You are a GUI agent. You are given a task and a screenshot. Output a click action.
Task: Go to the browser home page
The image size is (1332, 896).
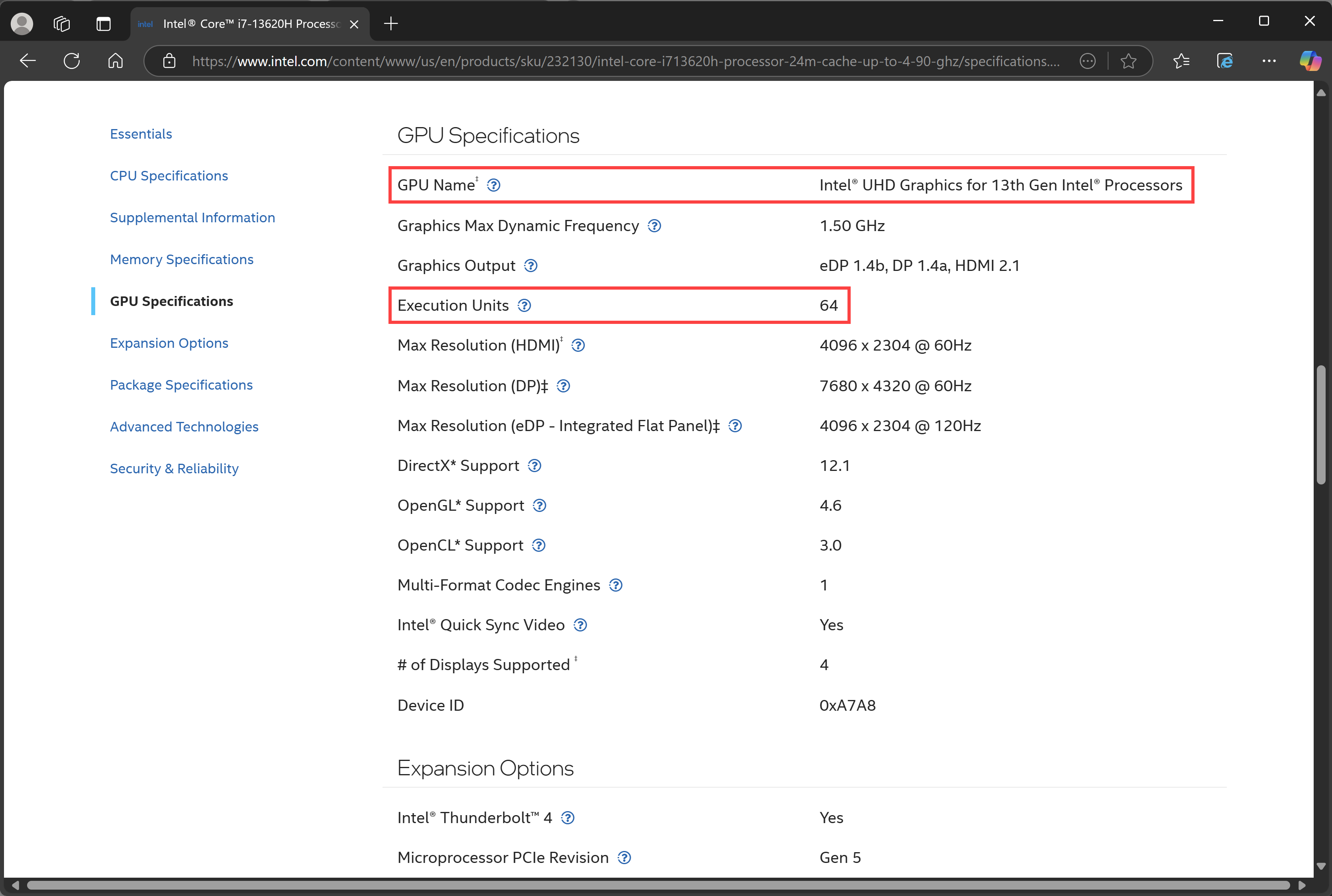116,61
